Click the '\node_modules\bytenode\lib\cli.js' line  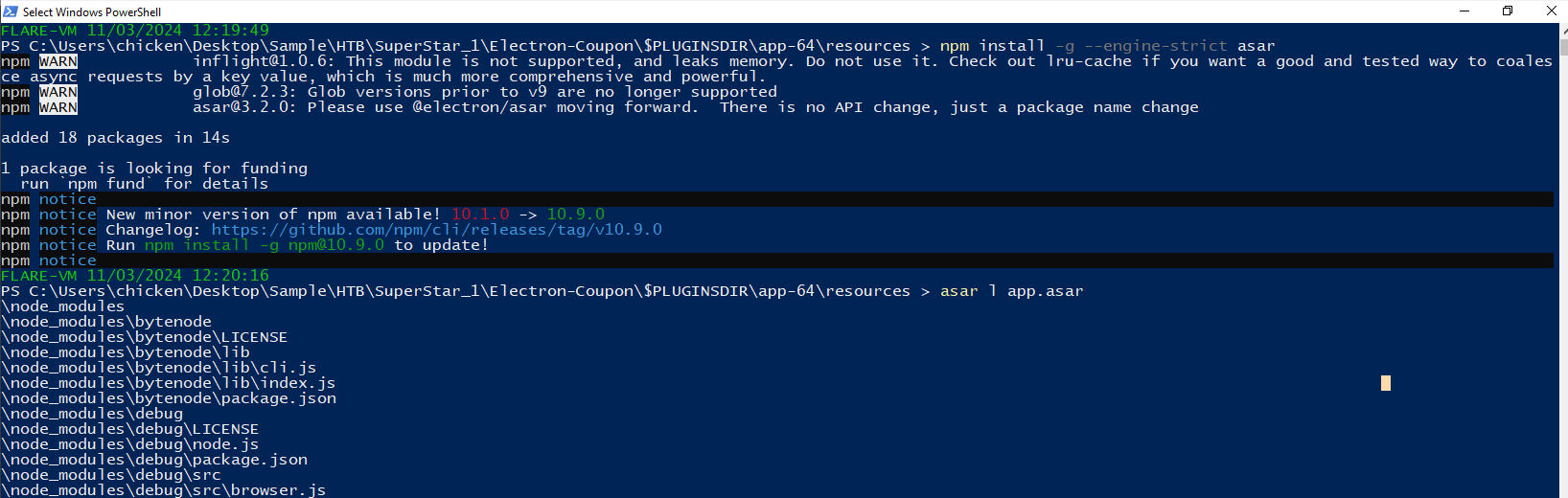pyautogui.click(x=159, y=368)
